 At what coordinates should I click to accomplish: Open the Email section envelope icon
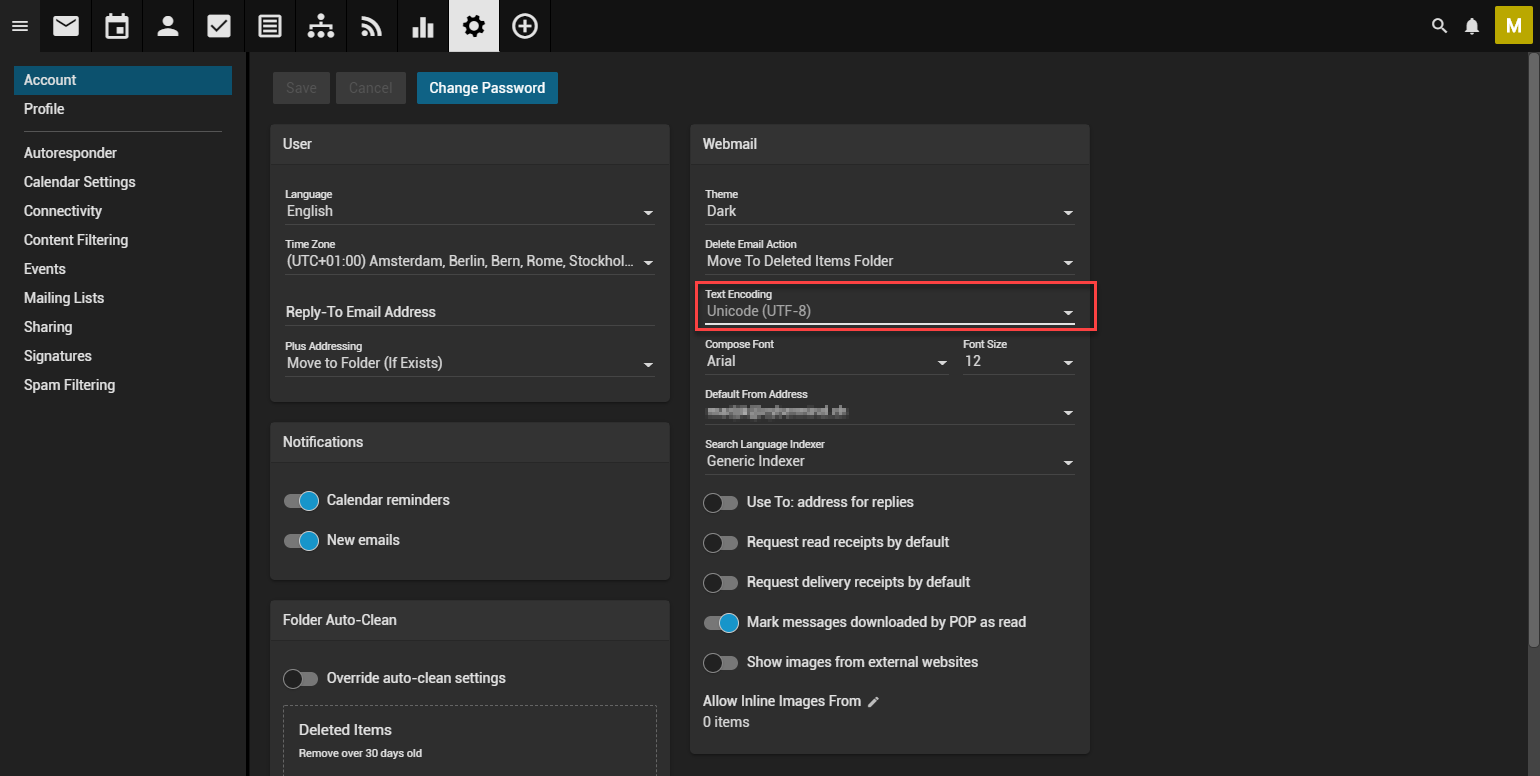[x=66, y=26]
